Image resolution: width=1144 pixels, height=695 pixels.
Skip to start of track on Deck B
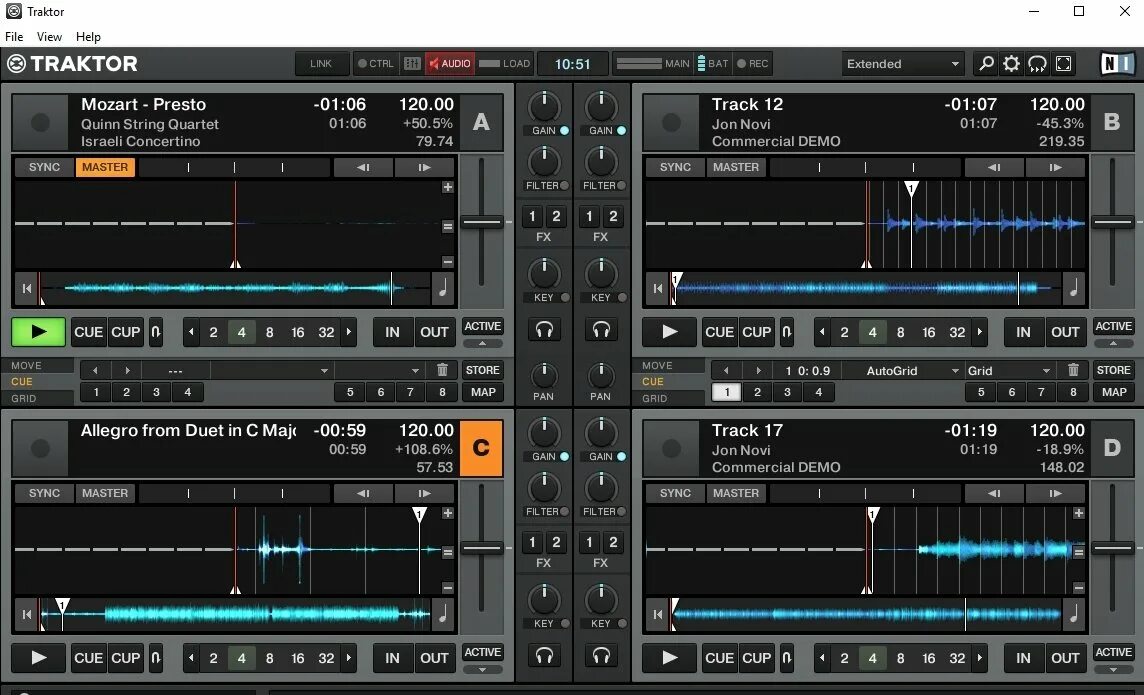658,288
